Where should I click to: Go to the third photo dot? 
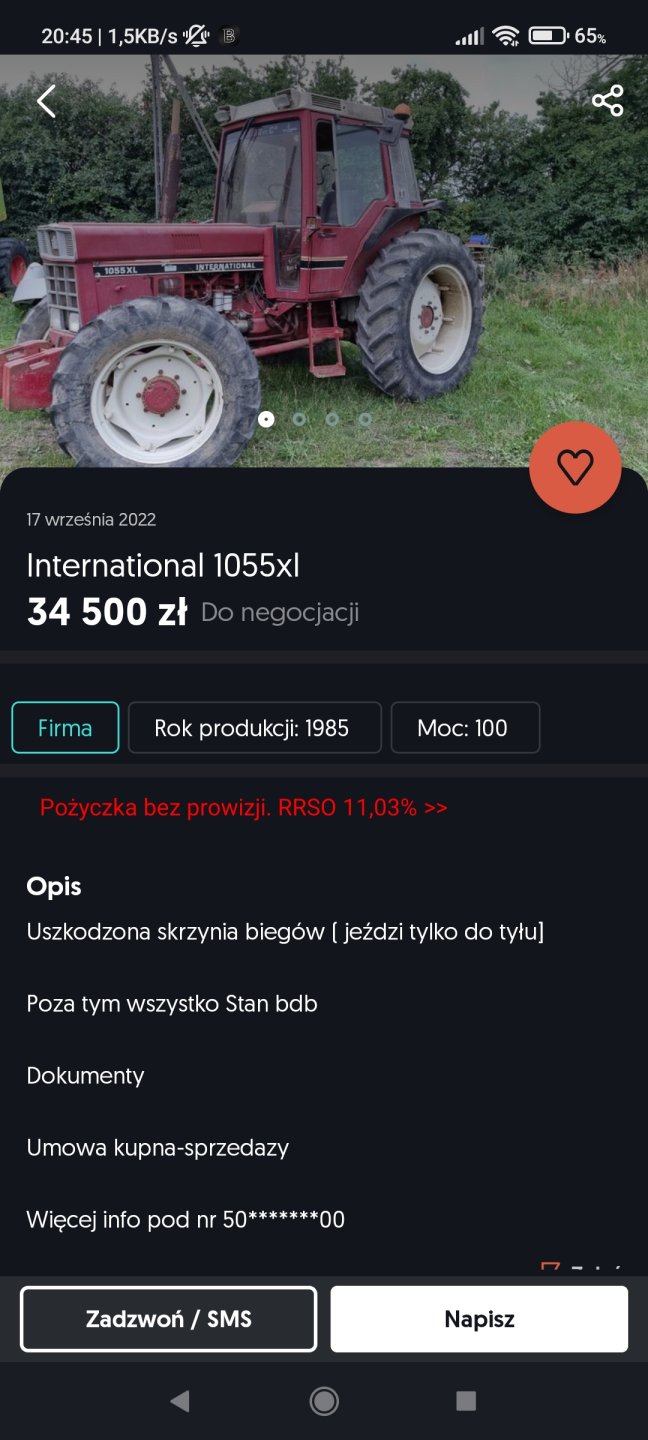click(332, 419)
